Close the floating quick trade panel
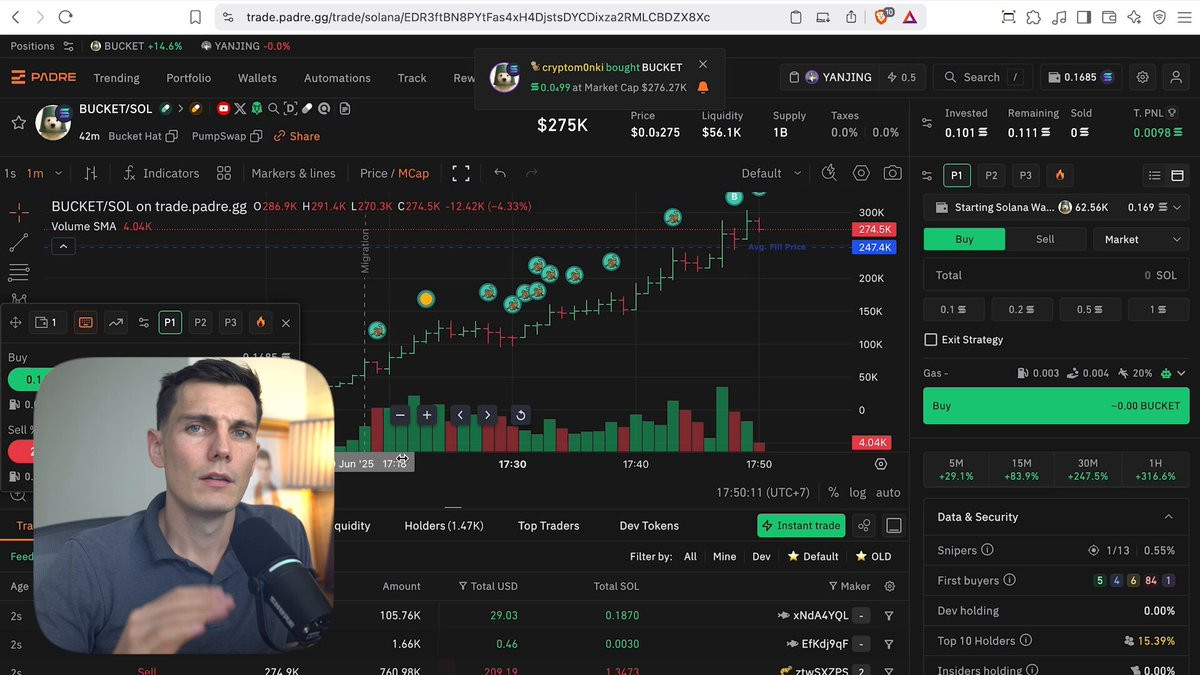This screenshot has height=675, width=1200. (286, 323)
